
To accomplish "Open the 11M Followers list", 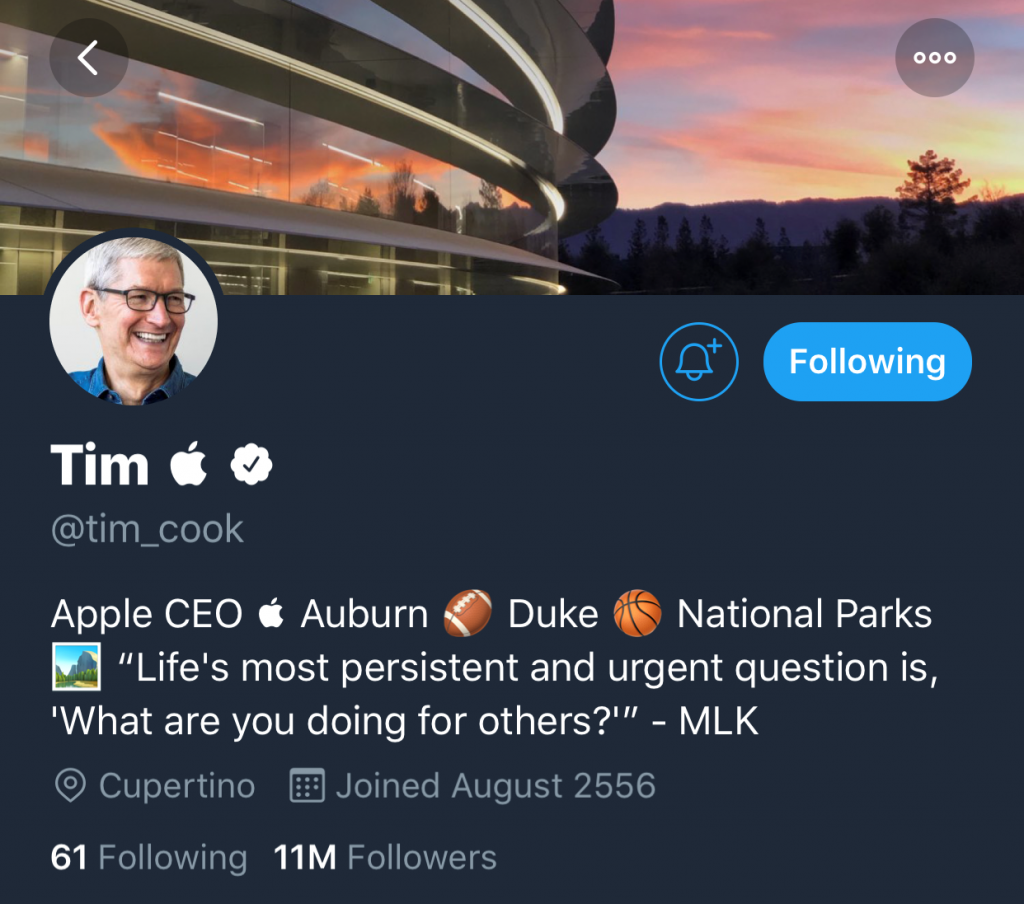I will 384,857.
